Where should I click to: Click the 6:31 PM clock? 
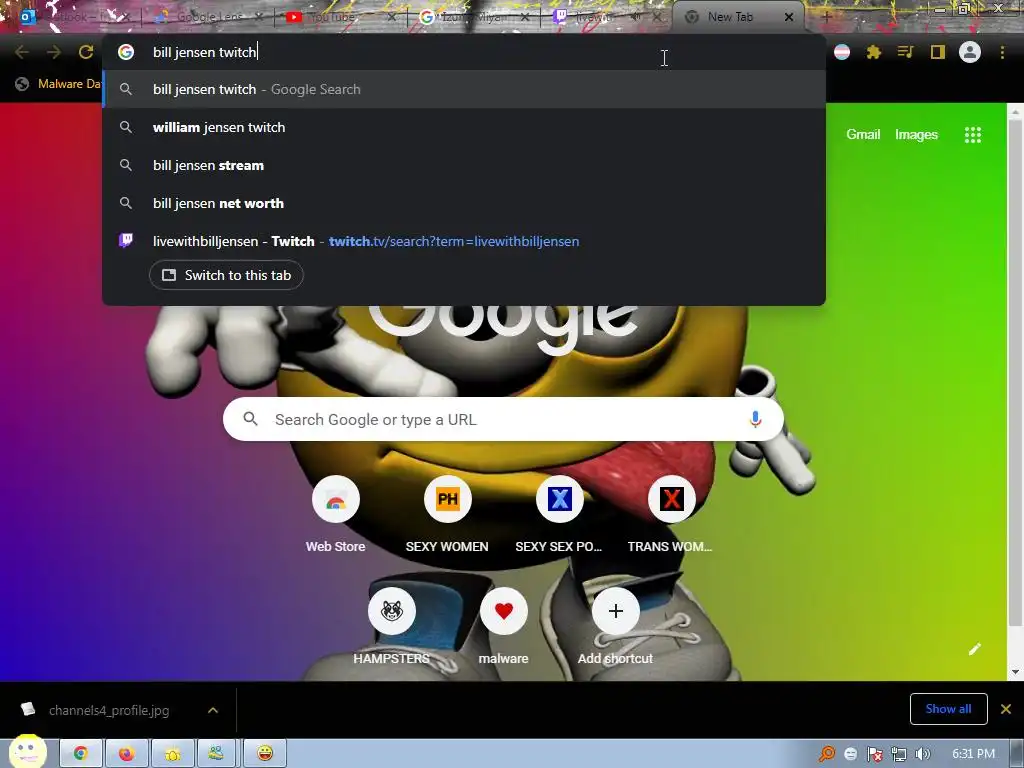click(974, 754)
